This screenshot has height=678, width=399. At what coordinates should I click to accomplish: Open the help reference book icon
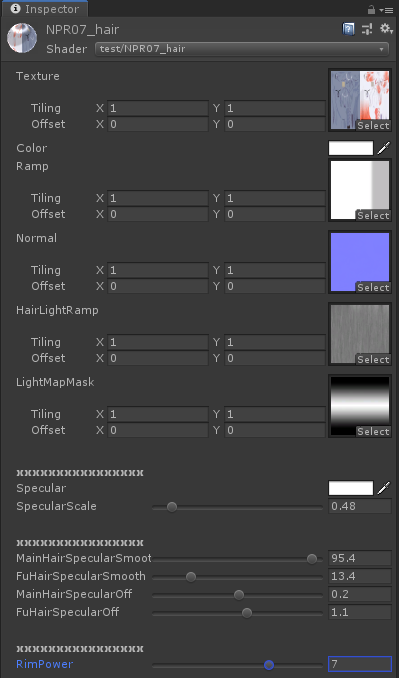[348, 29]
